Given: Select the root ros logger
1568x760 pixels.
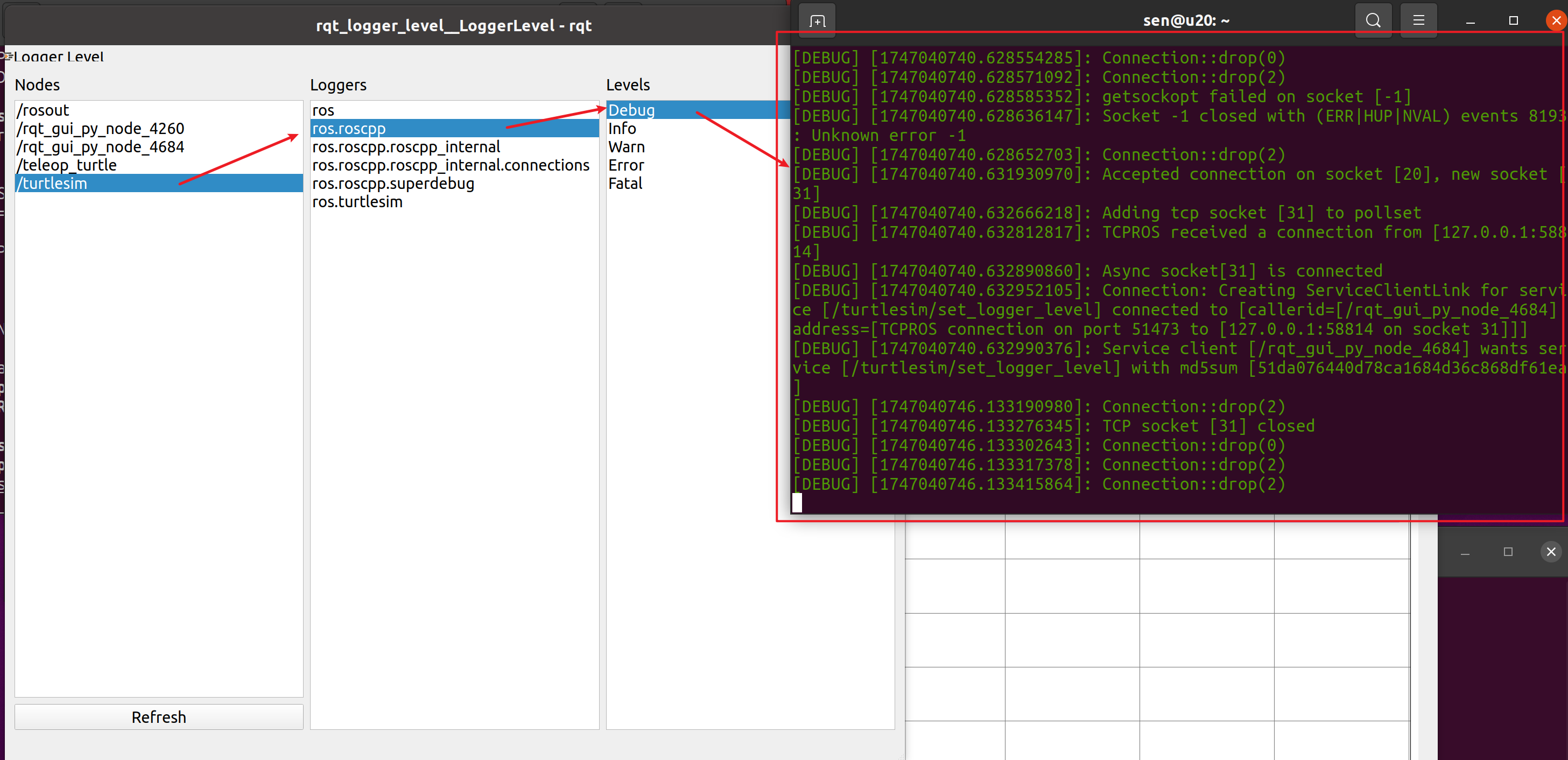Looking at the screenshot, I should tap(323, 110).
